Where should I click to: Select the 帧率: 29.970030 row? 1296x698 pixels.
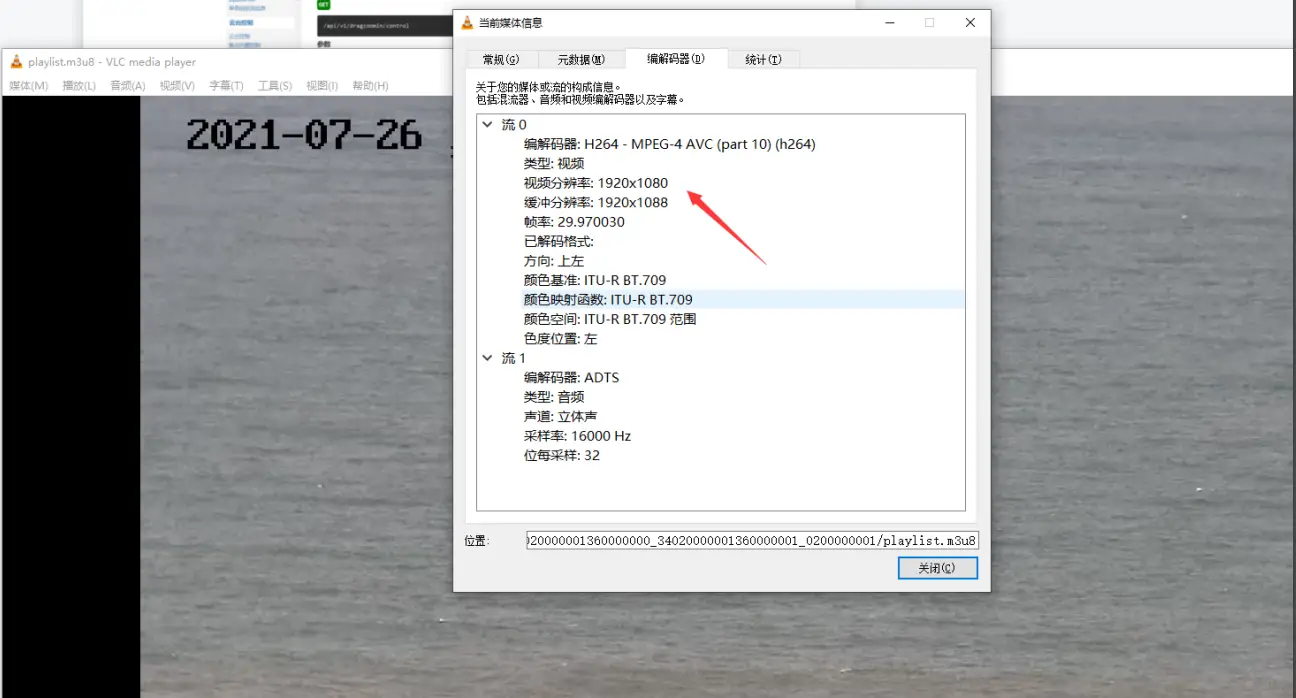[x=574, y=222]
